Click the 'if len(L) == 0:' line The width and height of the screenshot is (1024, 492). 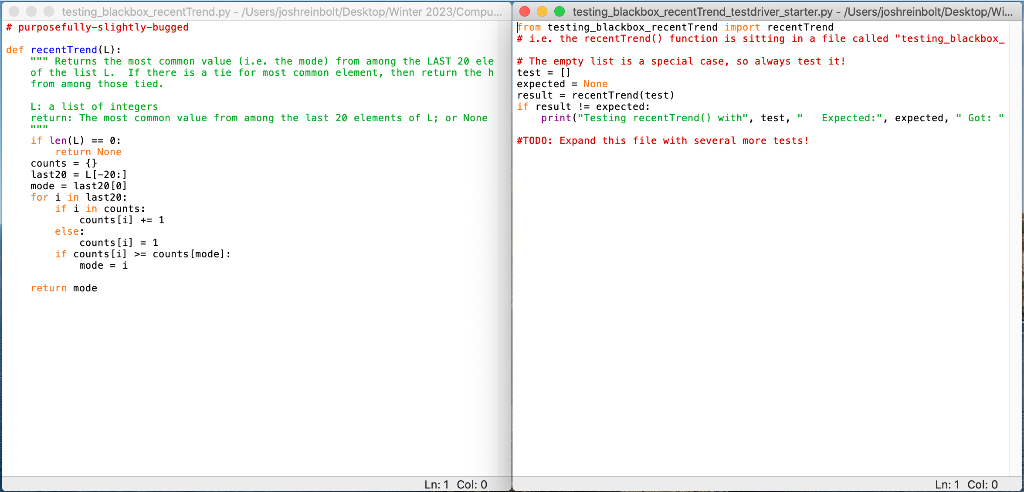pyautogui.click(x=76, y=140)
